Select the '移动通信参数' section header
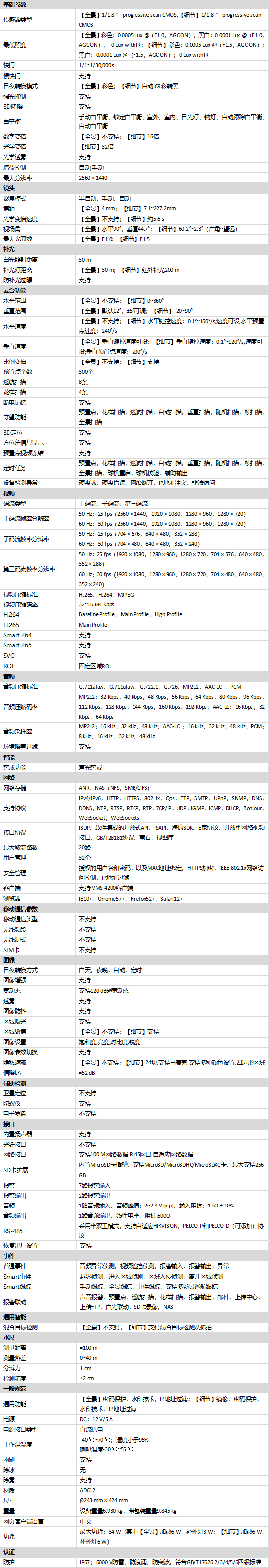The width and height of the screenshot is (269, 1568). [20, 909]
